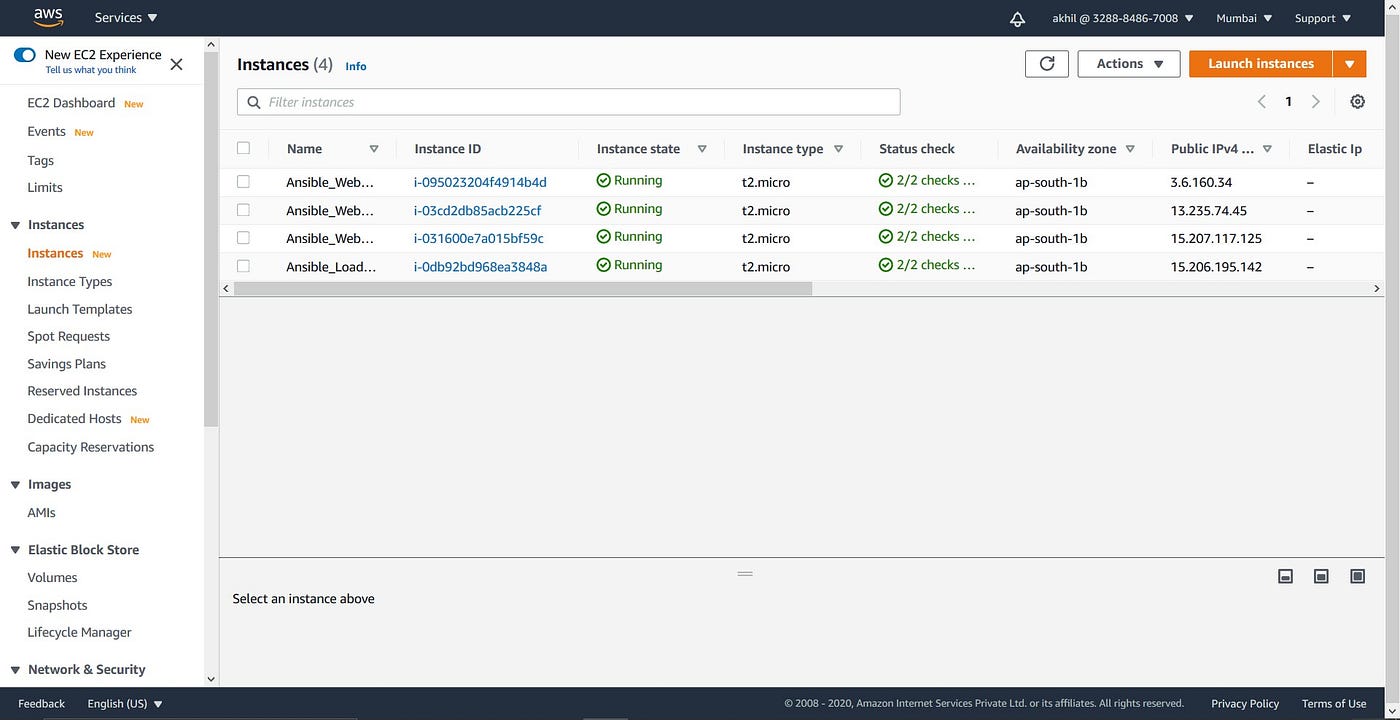Go to previous page arrow
This screenshot has width=1400, height=720.
[1262, 102]
